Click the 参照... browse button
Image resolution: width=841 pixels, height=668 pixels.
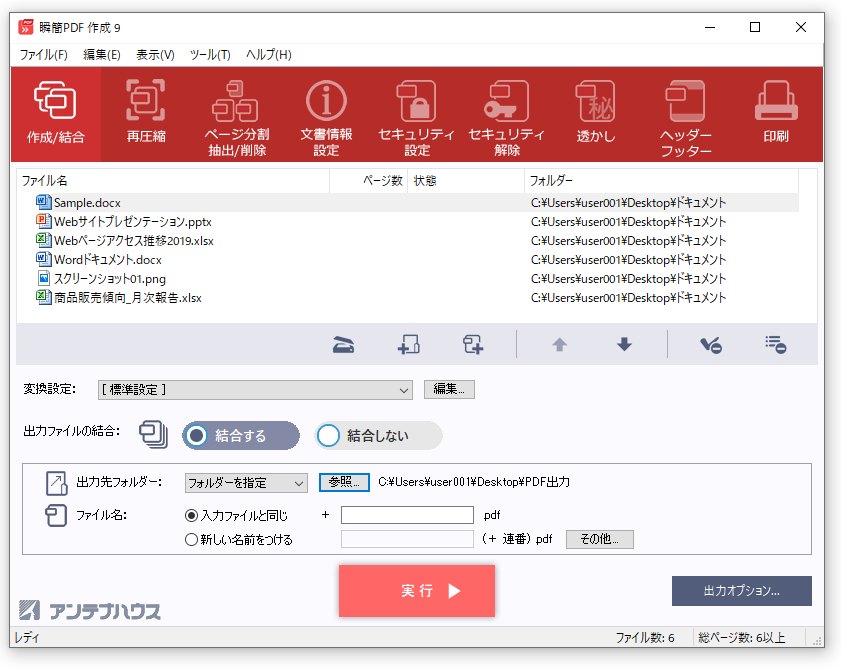344,482
